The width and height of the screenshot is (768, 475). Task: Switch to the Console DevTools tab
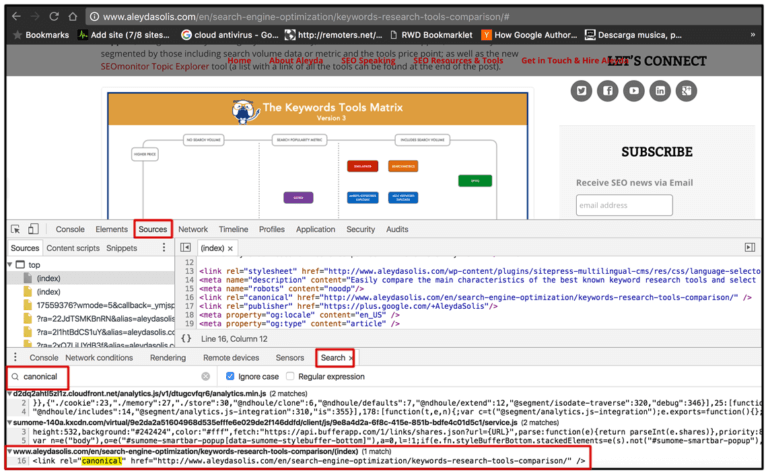70,229
